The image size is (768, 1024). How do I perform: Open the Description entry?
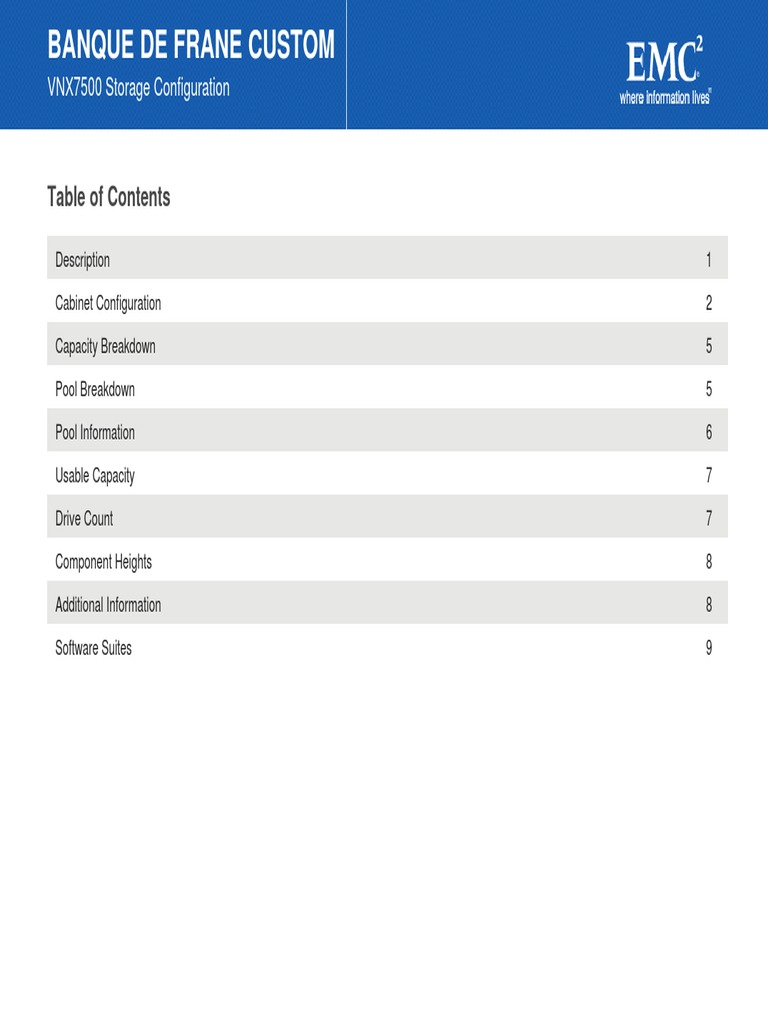pos(387,257)
